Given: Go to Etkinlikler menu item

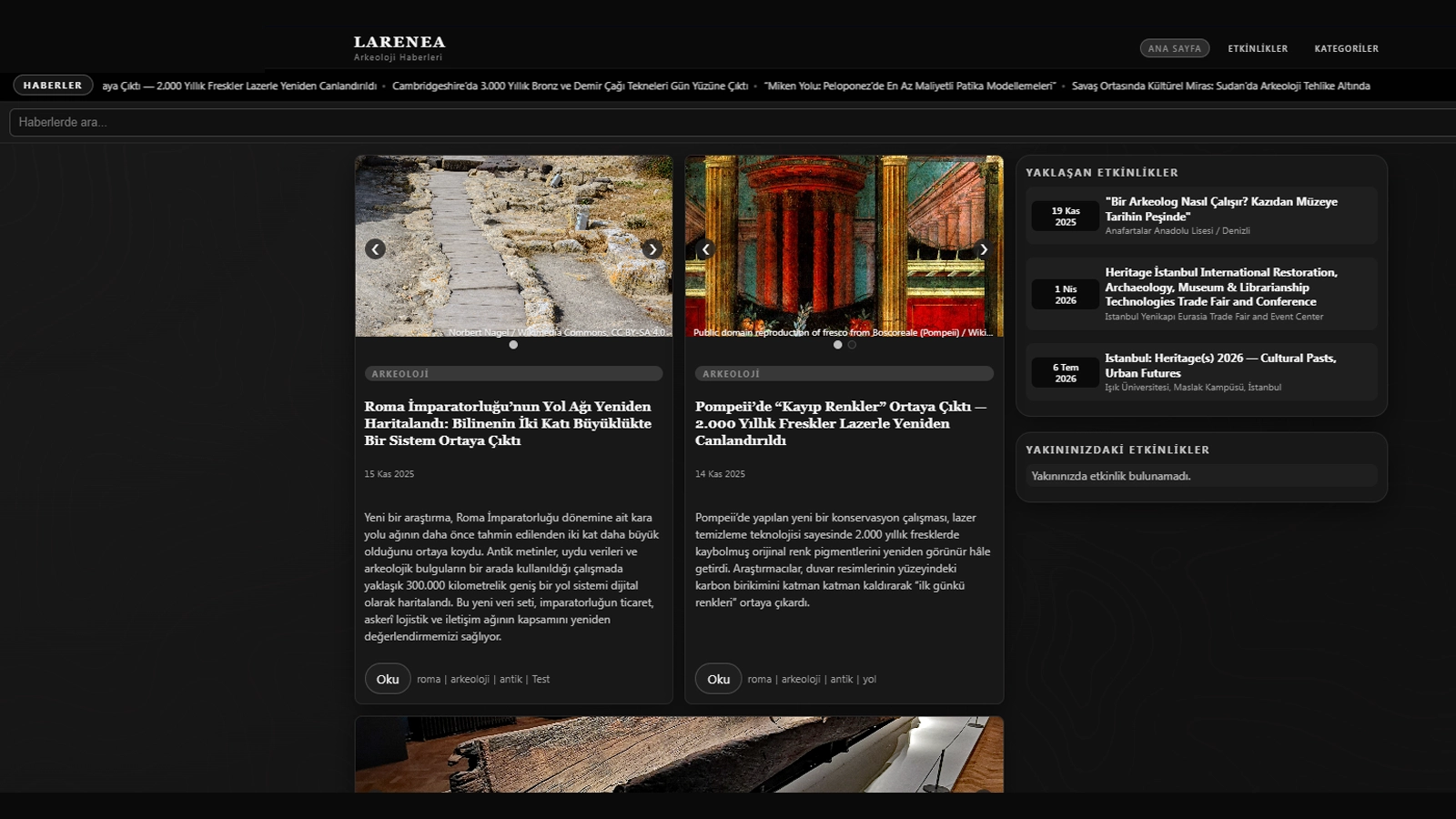Looking at the screenshot, I should tap(1258, 48).
